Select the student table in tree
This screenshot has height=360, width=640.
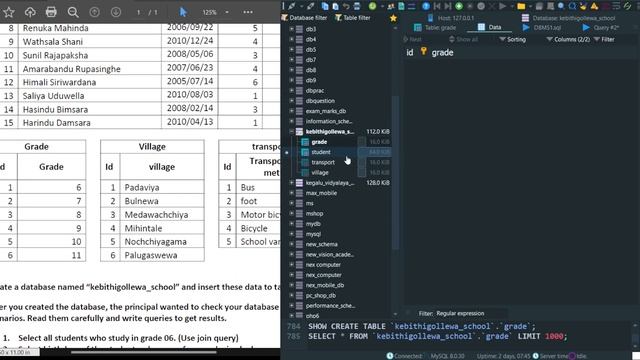pos(321,152)
